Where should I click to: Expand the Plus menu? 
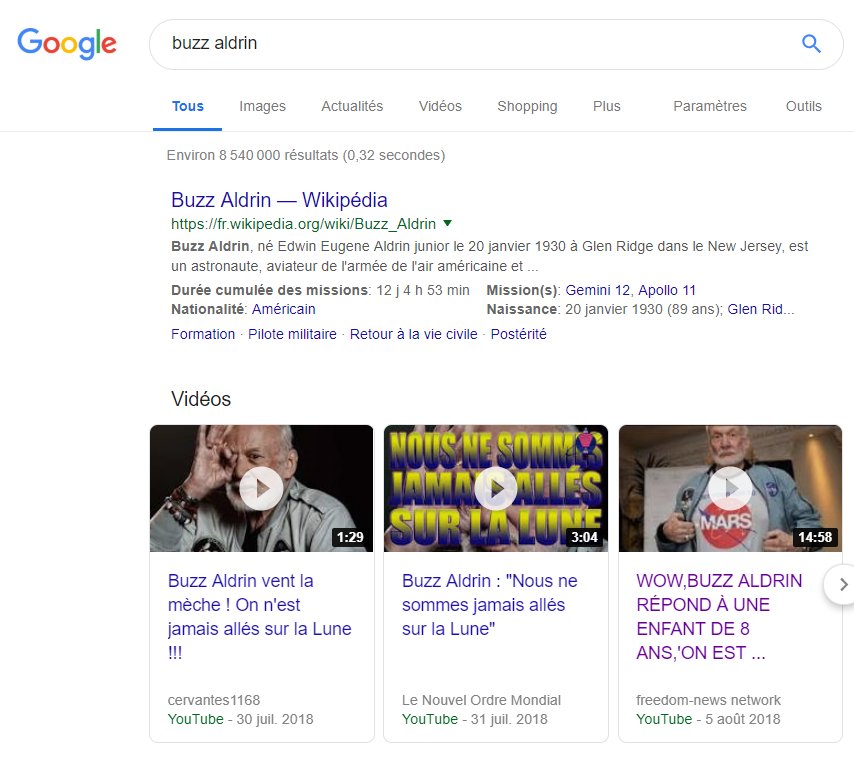[607, 106]
